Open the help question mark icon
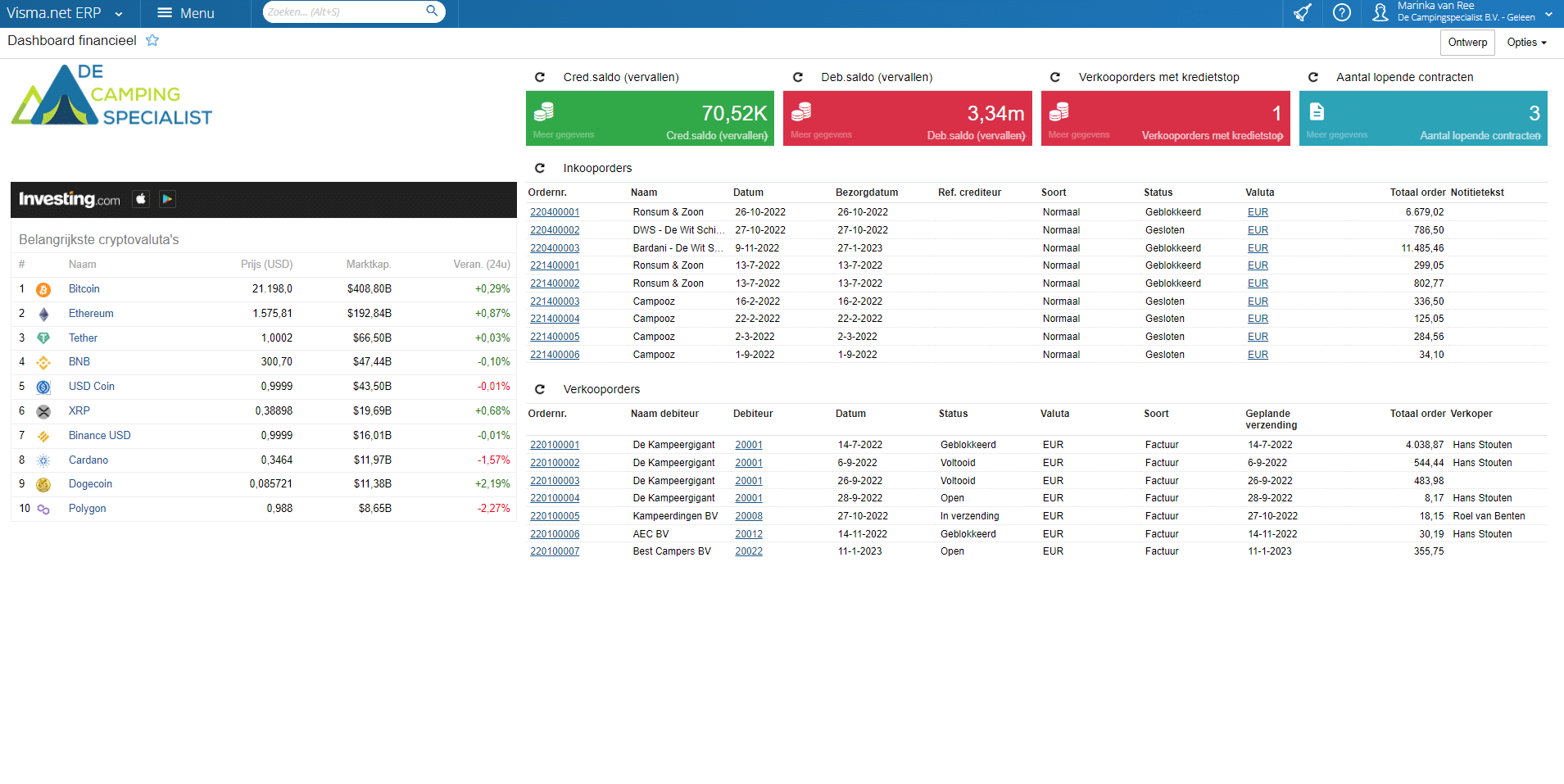 point(1341,13)
